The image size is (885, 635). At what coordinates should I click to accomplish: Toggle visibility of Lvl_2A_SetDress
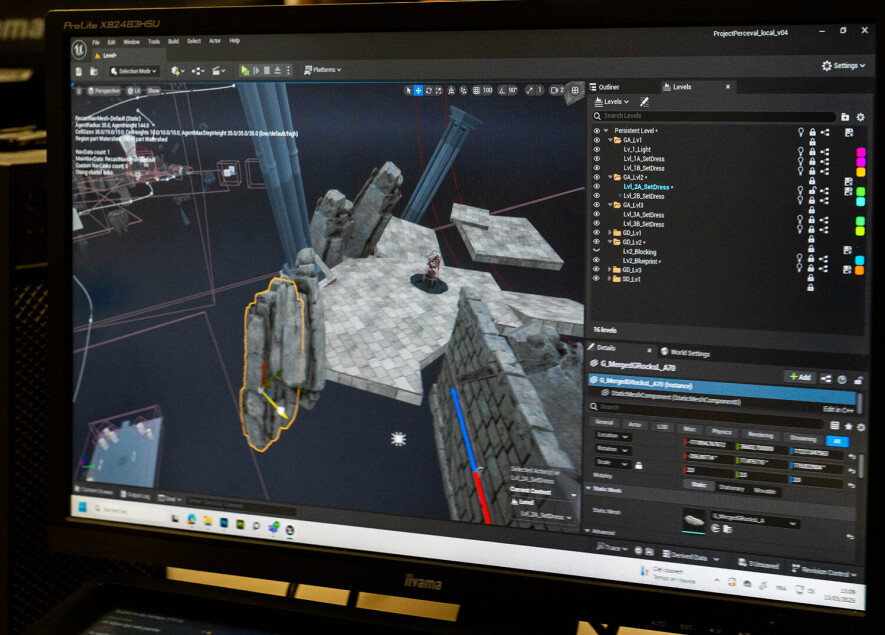[x=597, y=186]
